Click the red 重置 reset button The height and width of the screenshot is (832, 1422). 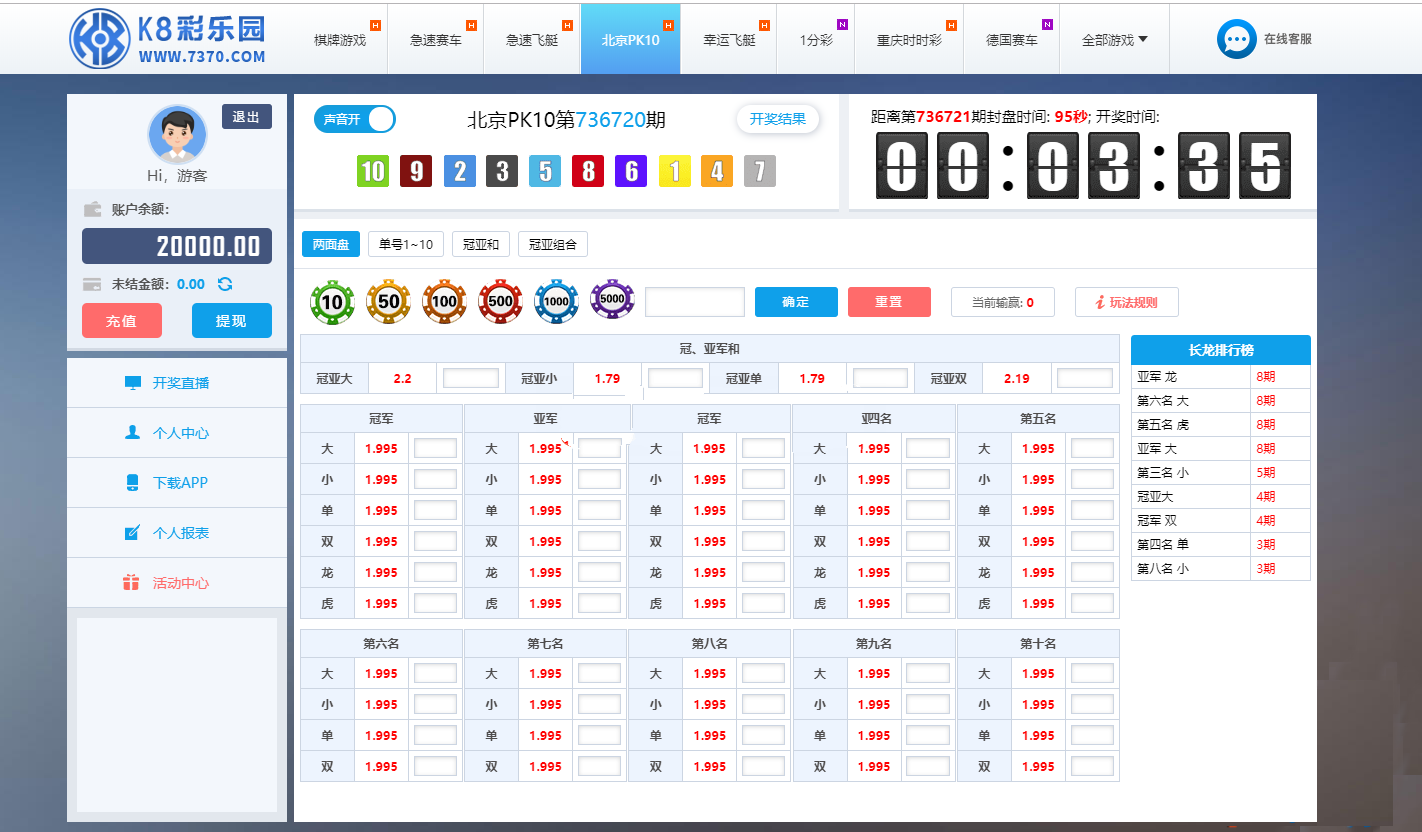coord(889,302)
